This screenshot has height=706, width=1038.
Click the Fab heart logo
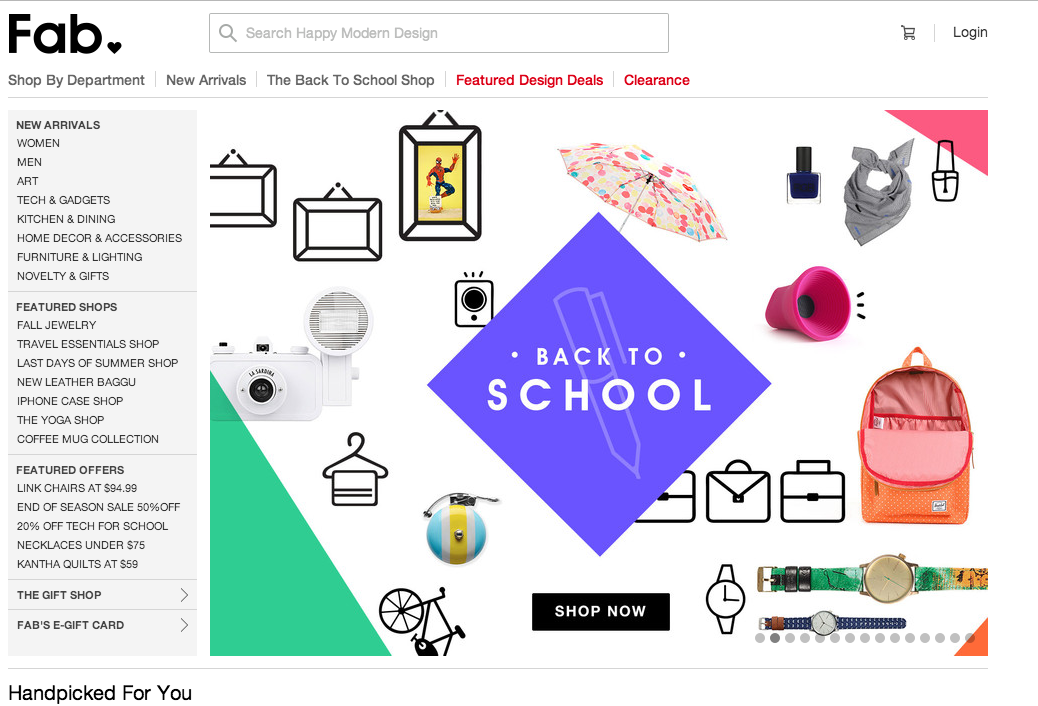click(65, 34)
